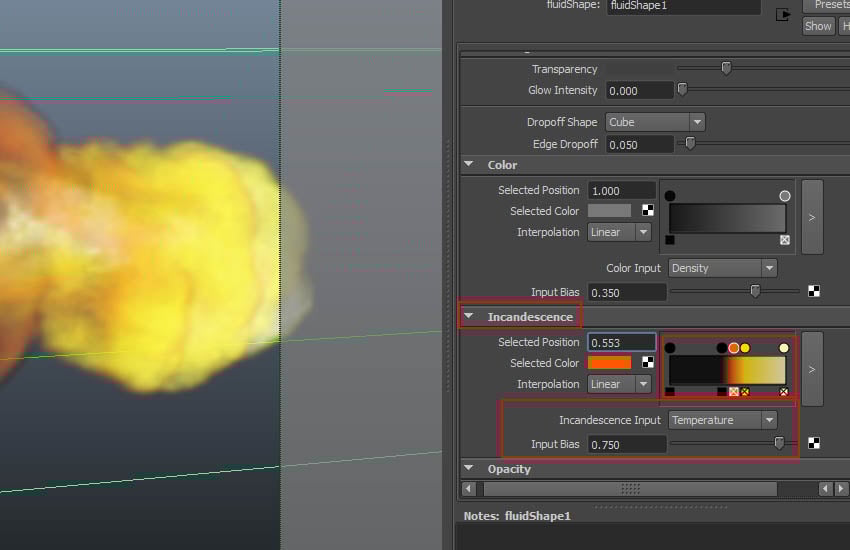Click the Incandescence Selected Color map checker icon
This screenshot has width=850, height=550.
[x=648, y=362]
